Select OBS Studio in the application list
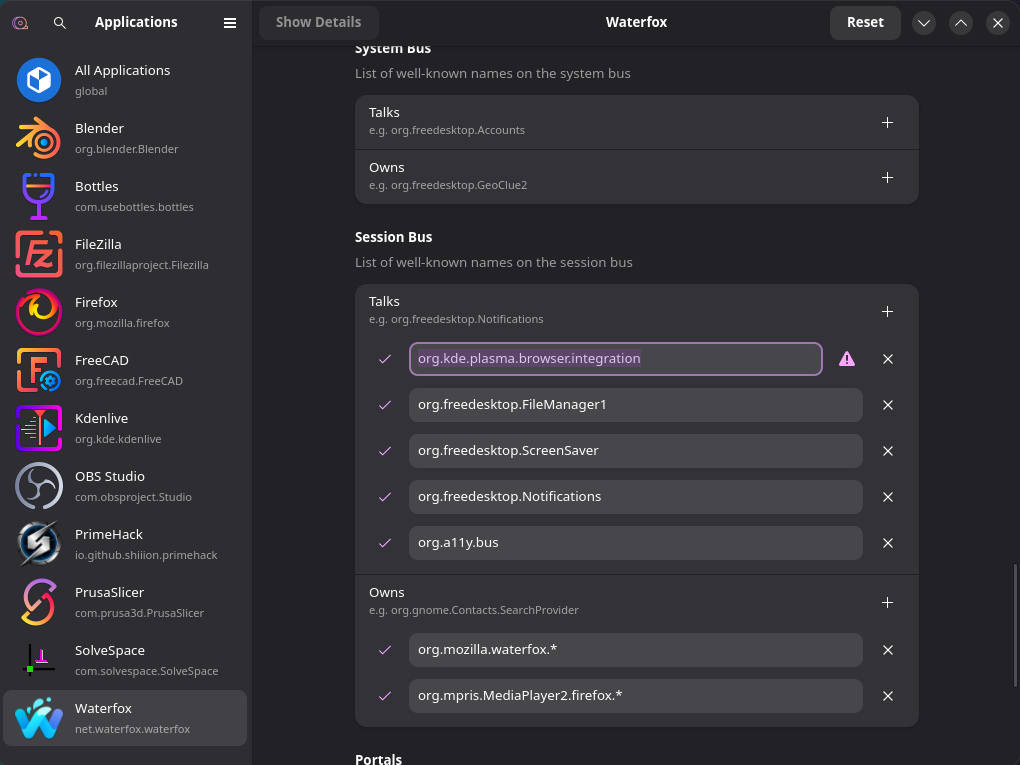The width and height of the screenshot is (1020, 765). (125, 486)
